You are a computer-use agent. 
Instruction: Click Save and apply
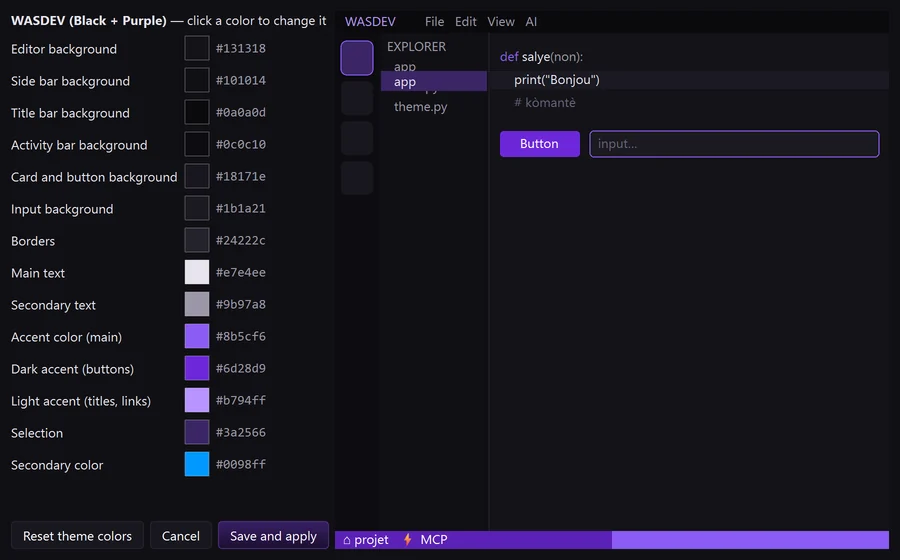(273, 536)
